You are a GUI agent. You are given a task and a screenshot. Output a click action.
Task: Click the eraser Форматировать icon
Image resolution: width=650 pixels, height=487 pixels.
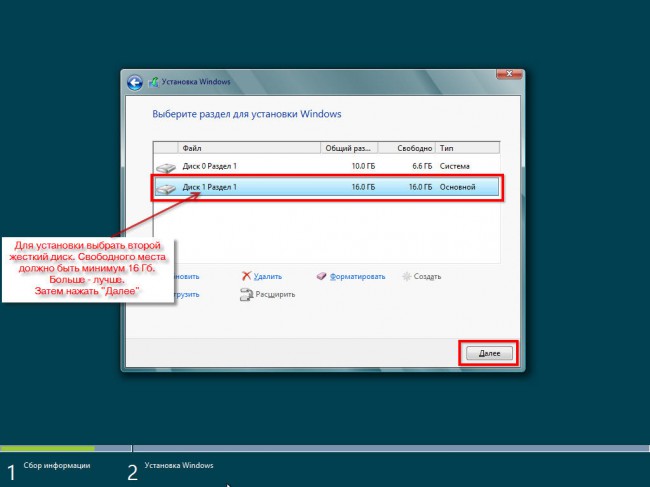pos(322,276)
